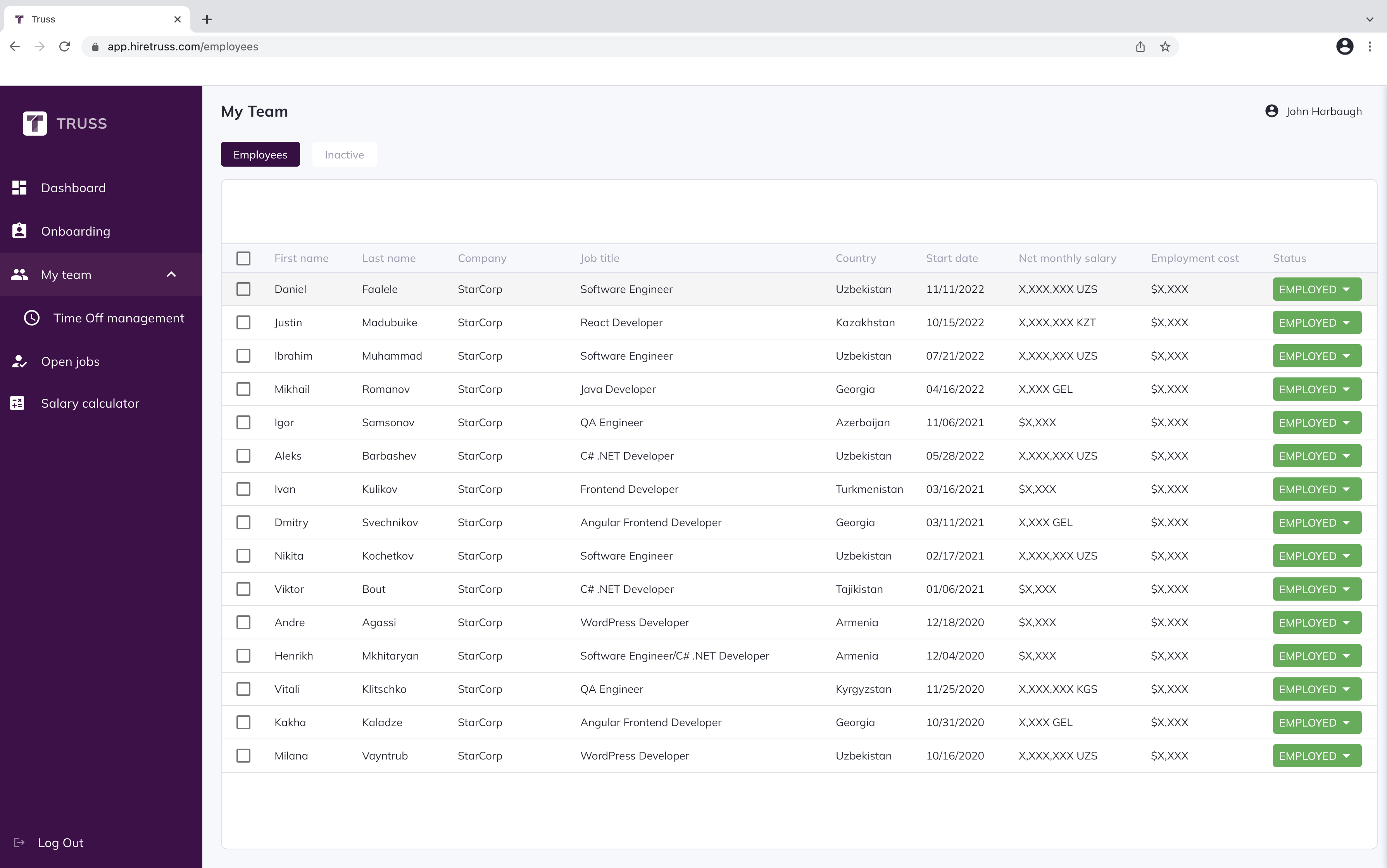This screenshot has height=868, width=1387.
Task: Sort by Start date column header
Action: click(x=951, y=258)
